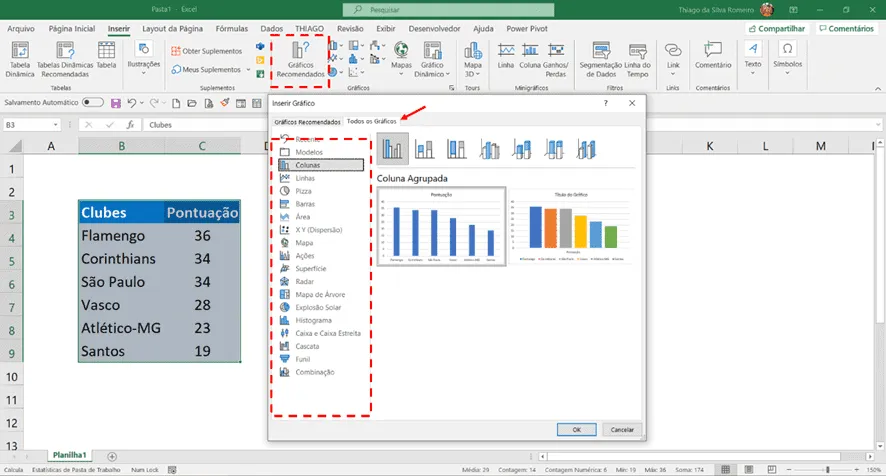Confirm chart with OK button
This screenshot has width=886, height=476.
[576, 430]
